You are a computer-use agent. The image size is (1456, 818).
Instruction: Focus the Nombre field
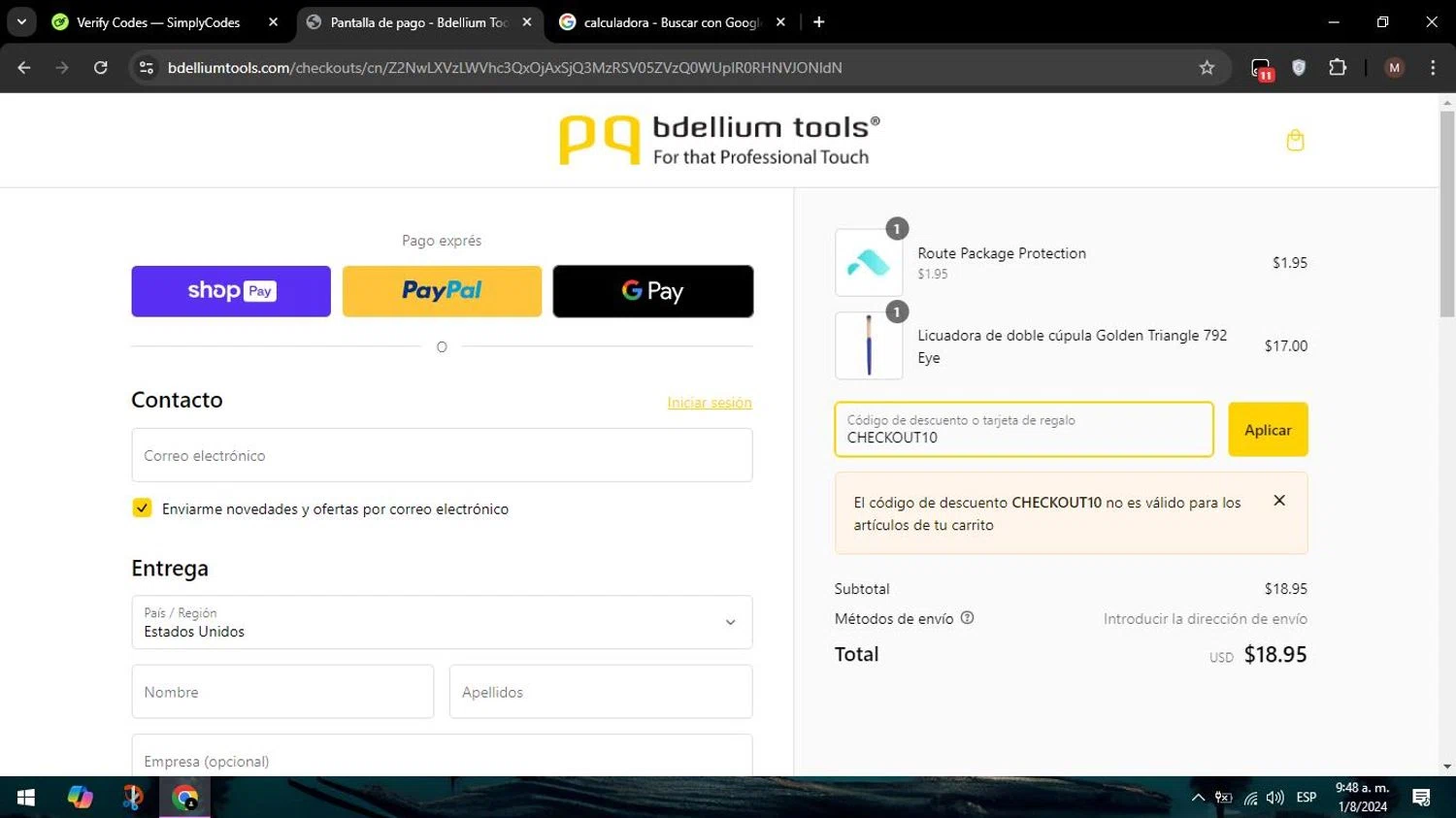[x=282, y=692]
